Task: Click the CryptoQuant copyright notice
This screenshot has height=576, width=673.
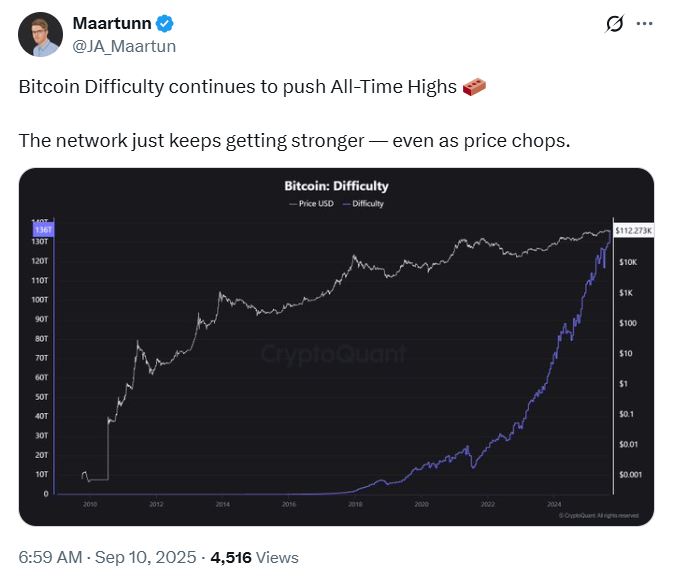Action: click(599, 516)
